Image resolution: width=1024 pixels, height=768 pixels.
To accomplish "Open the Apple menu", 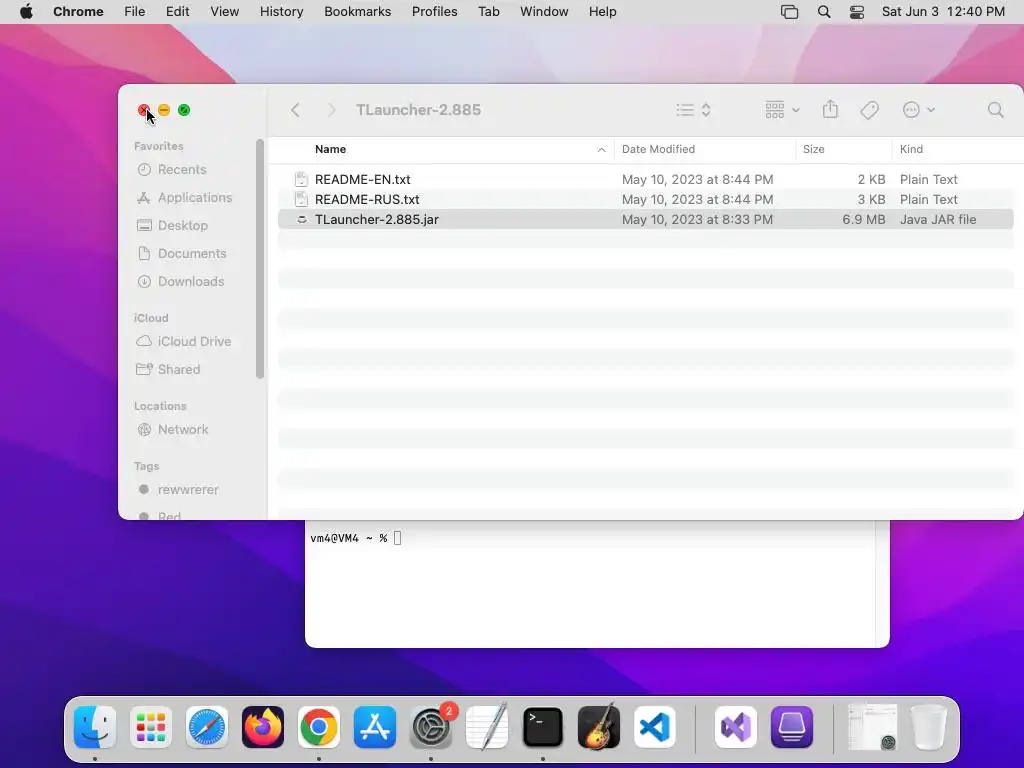I will click(26, 12).
